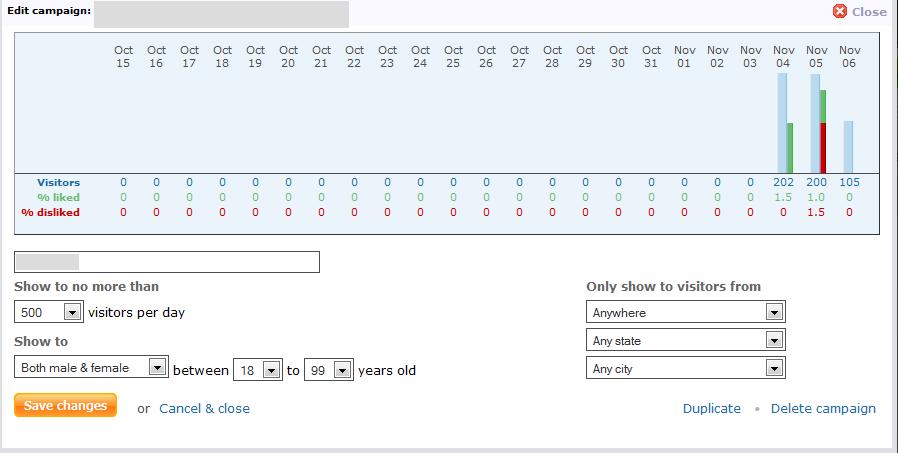Click the Nov 05 date column header

[x=817, y=57]
